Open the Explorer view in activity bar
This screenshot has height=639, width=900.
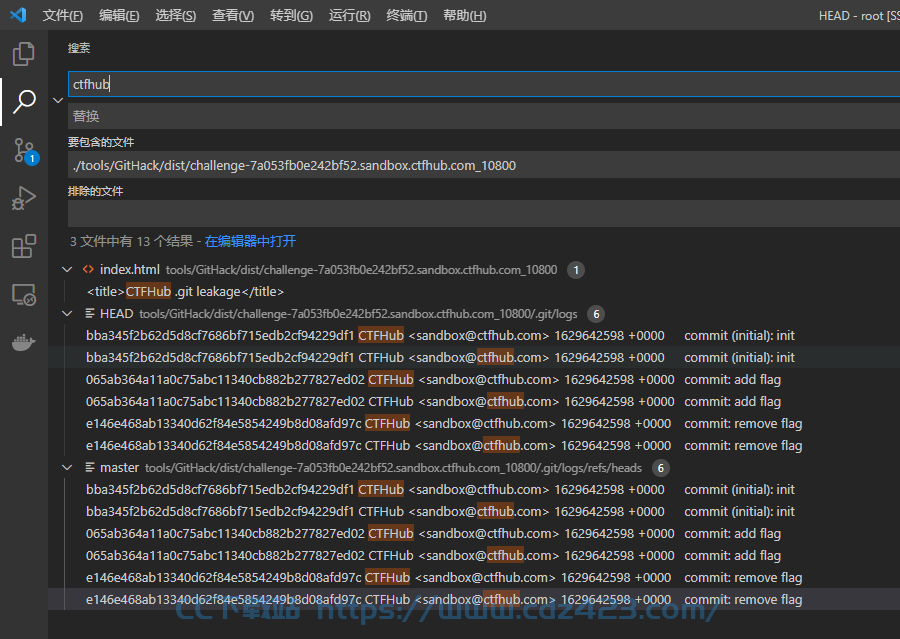[24, 54]
